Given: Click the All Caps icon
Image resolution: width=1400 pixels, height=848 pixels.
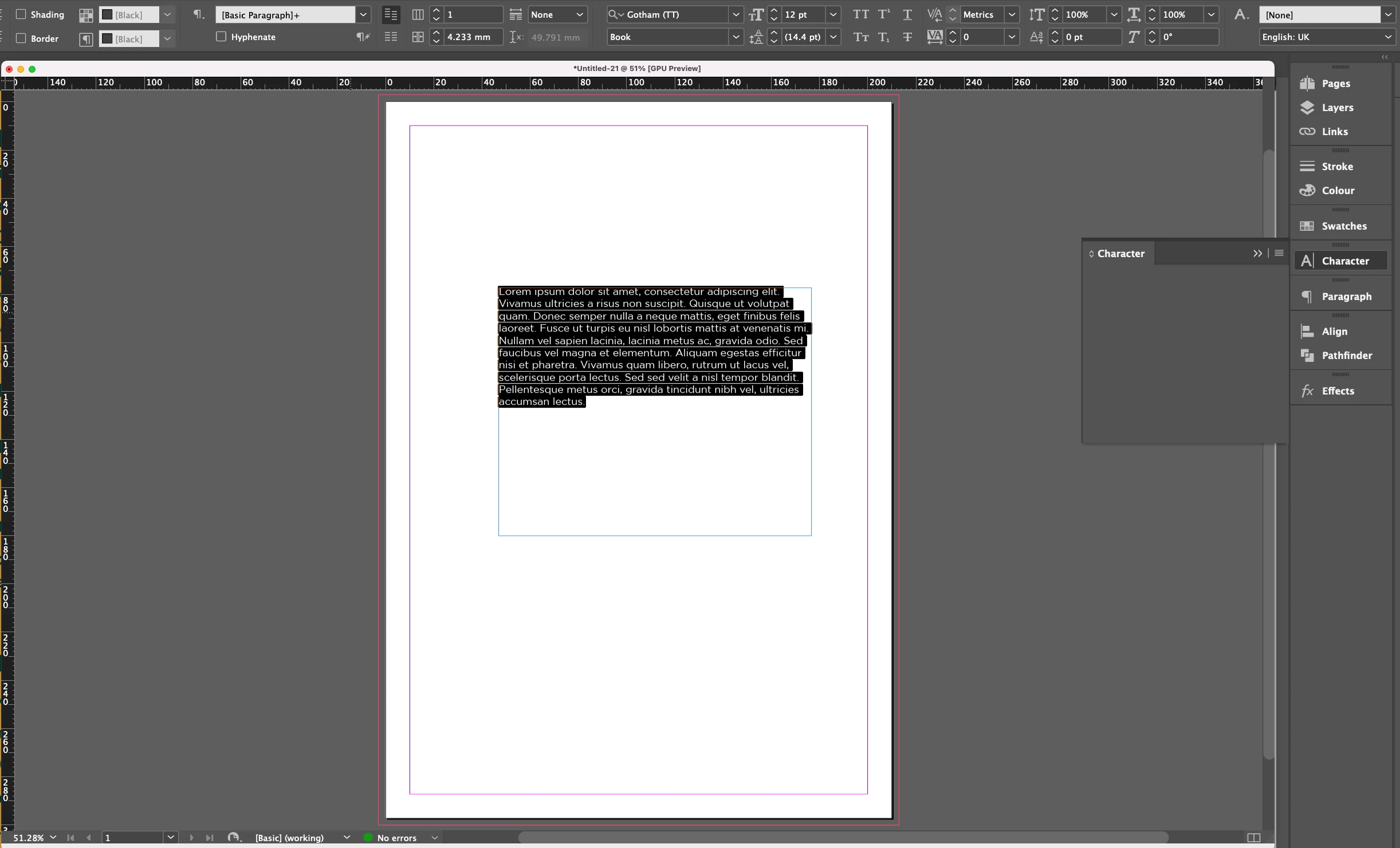Looking at the screenshot, I should click(860, 15).
